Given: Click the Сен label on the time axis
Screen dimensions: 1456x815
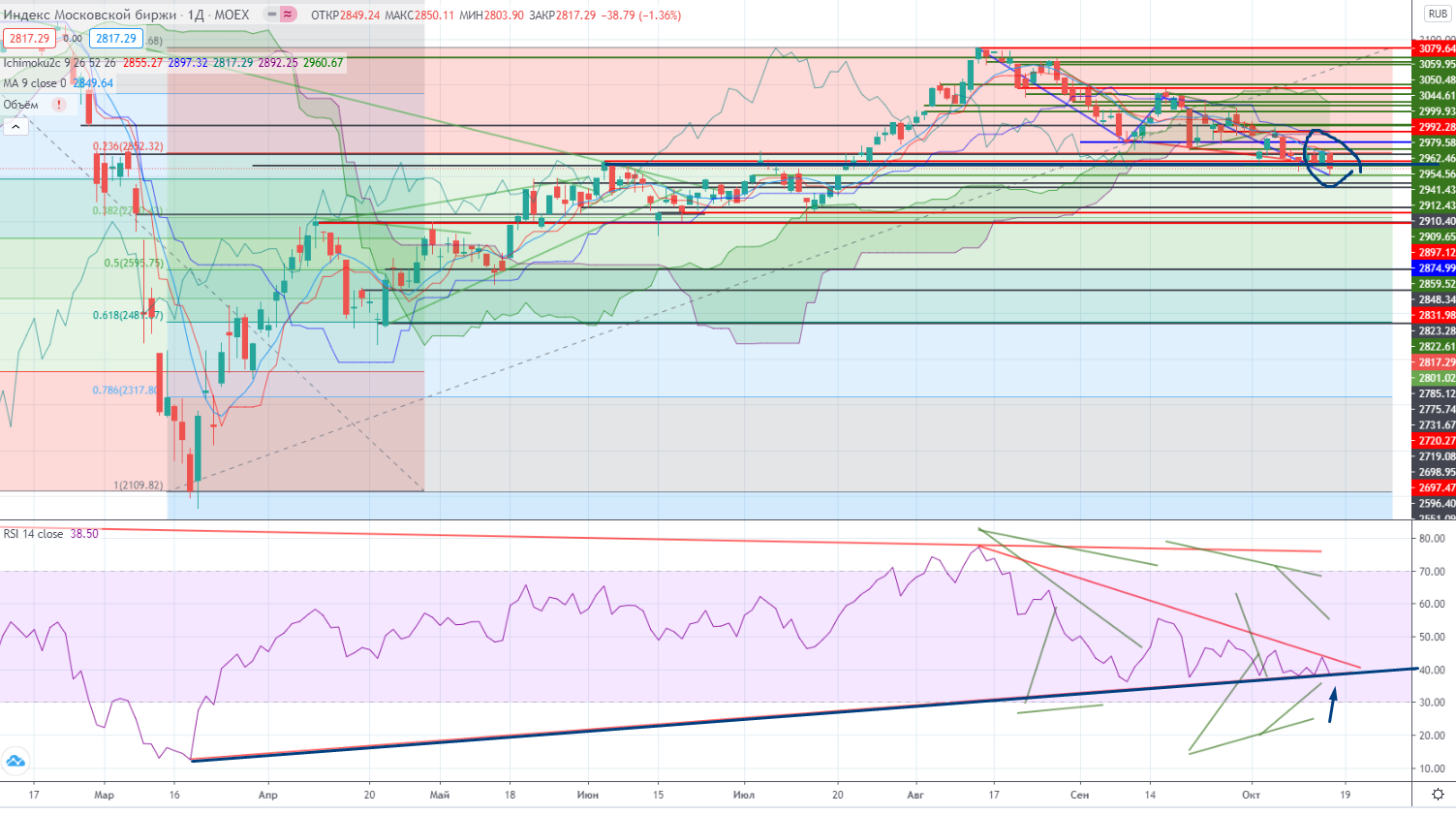Looking at the screenshot, I should pos(1080,796).
